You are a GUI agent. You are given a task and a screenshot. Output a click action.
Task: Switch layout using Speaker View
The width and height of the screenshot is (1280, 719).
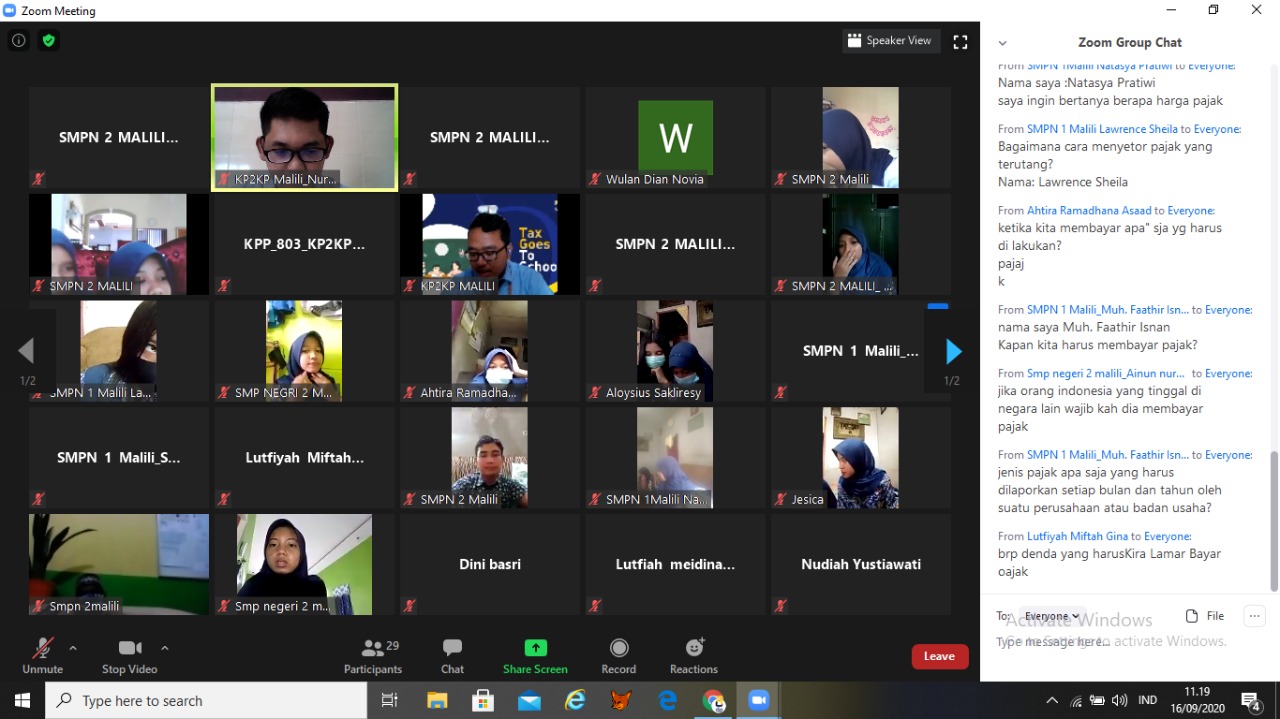pos(889,41)
